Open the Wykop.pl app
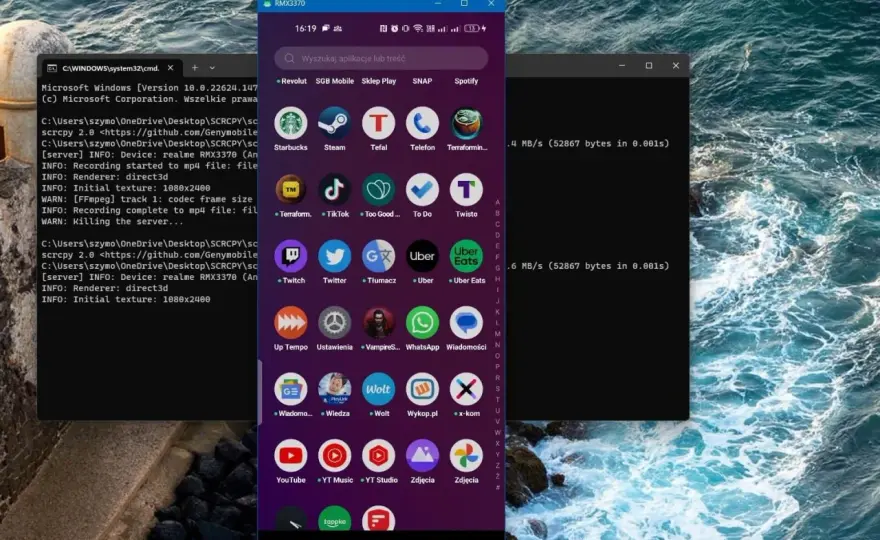Screen dimensions: 880x540 coord(422,389)
